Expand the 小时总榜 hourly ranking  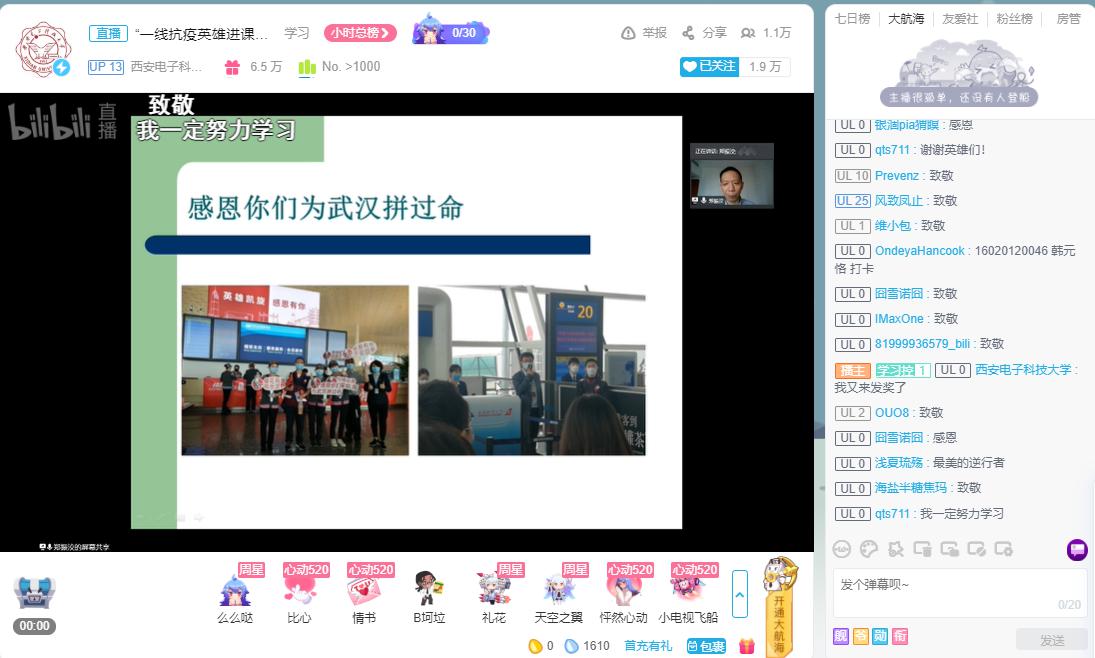click(x=360, y=33)
